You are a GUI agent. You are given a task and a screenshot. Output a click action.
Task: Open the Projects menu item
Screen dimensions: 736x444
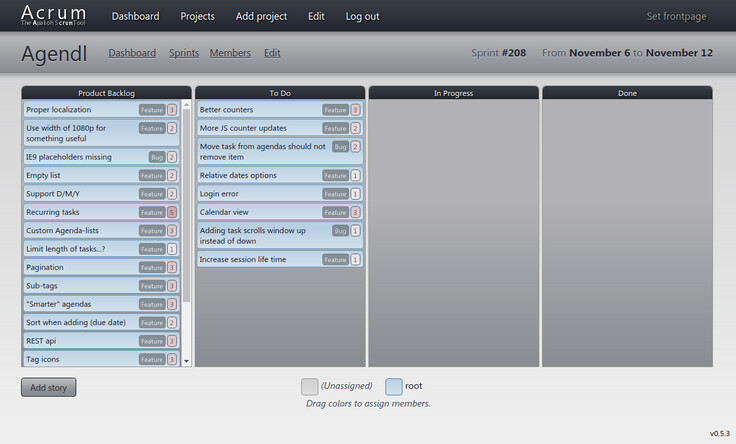[197, 16]
